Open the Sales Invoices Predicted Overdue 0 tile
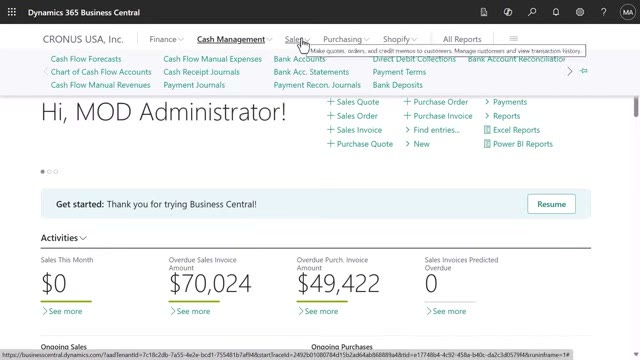The width and height of the screenshot is (640, 360). point(431,283)
